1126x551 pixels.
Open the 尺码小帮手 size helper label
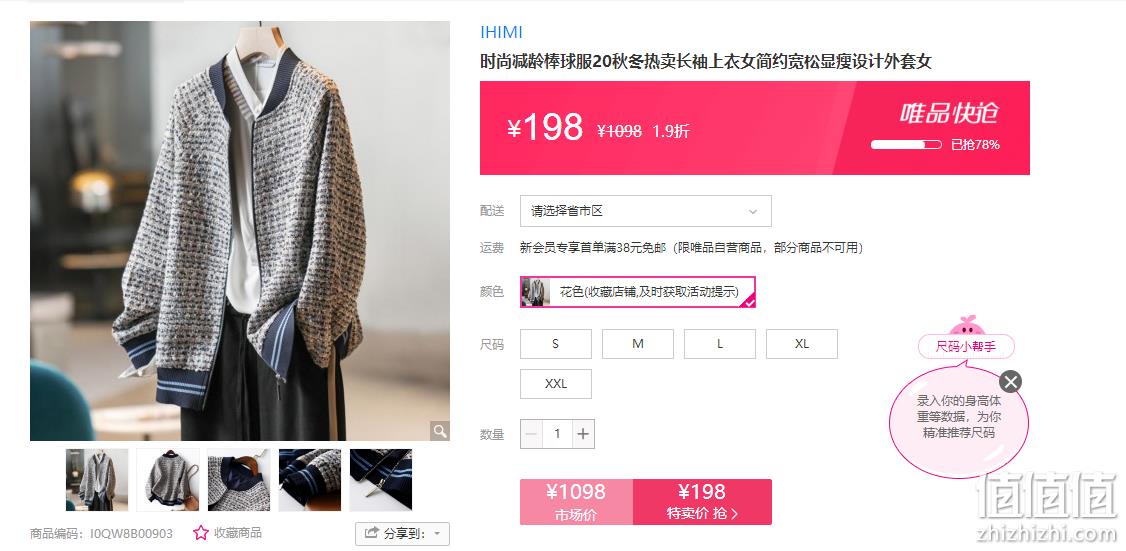(x=966, y=347)
